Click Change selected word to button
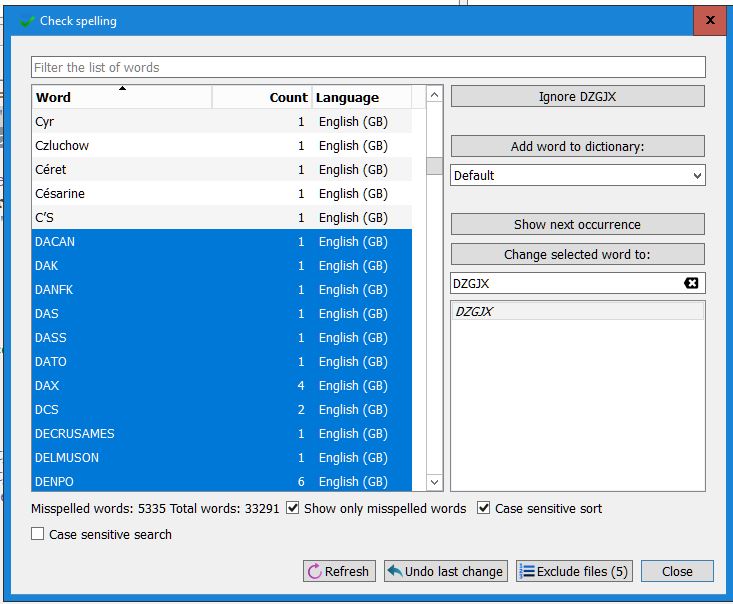 578,254
